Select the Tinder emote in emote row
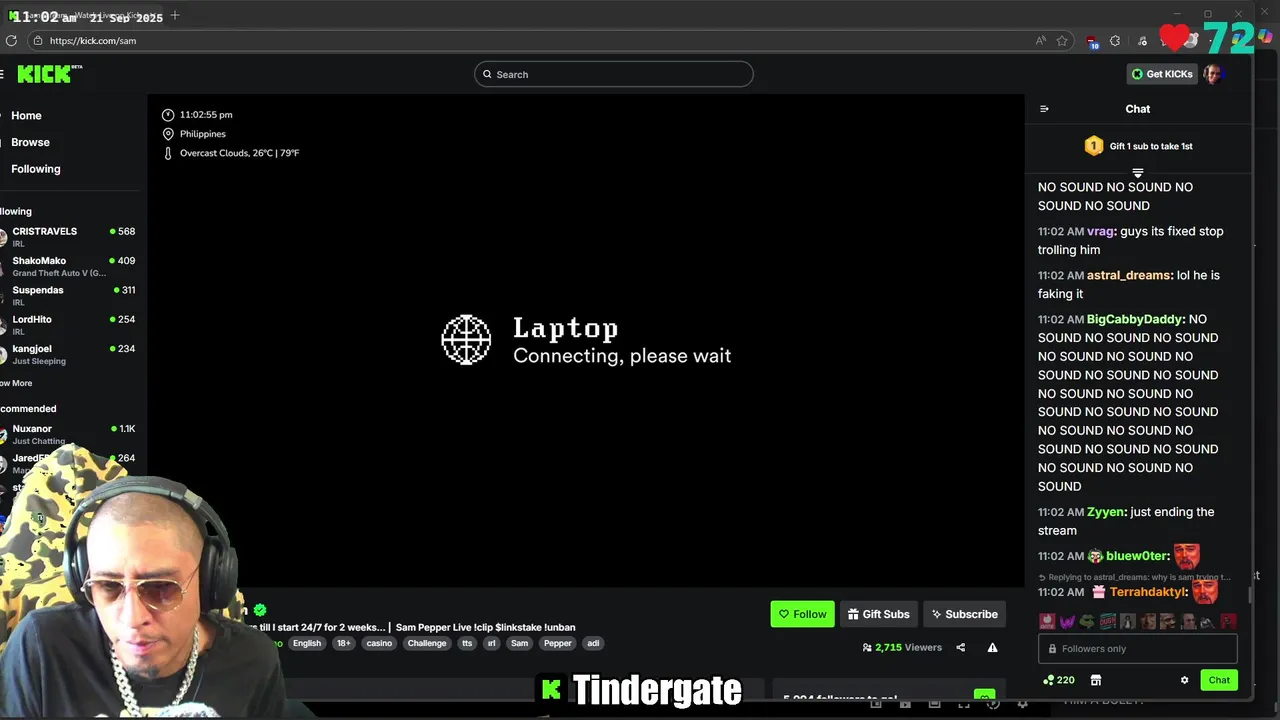 pyautogui.click(x=1047, y=622)
